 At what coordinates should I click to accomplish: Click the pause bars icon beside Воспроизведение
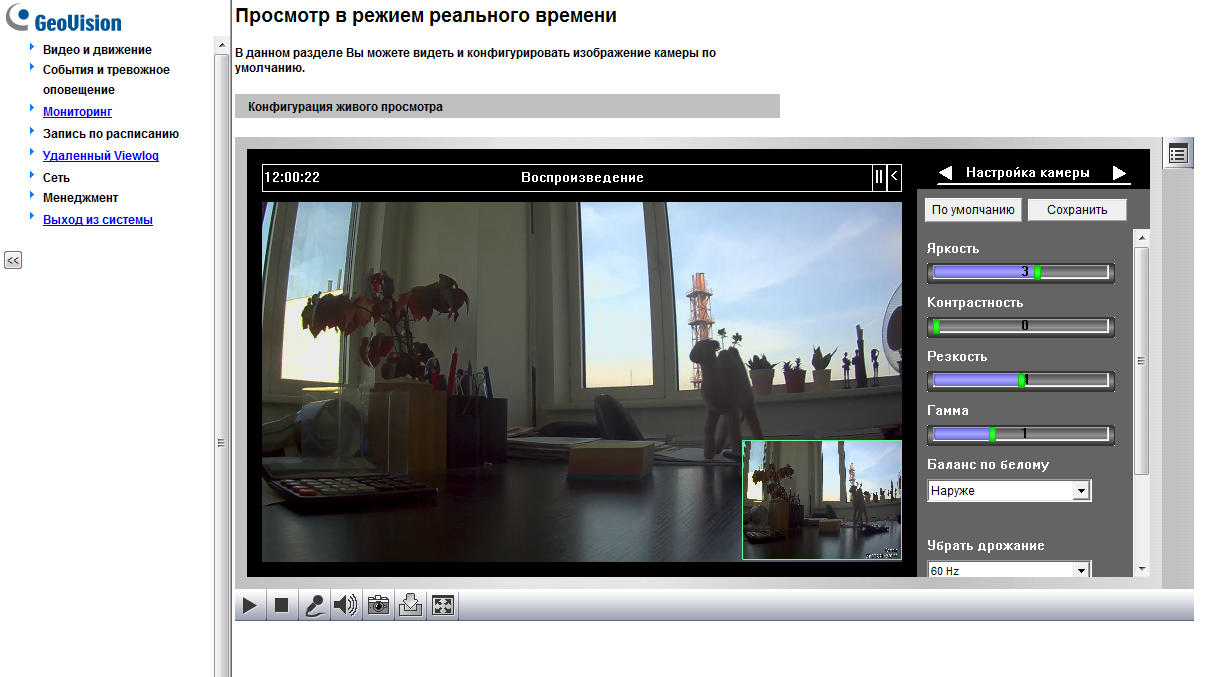[x=879, y=177]
